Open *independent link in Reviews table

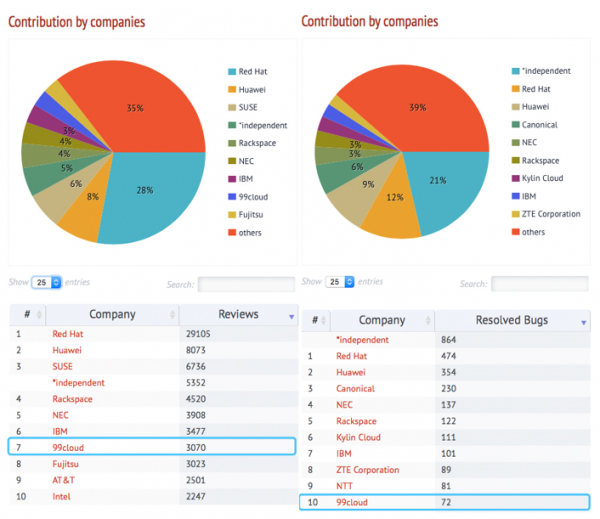[x=78, y=383]
